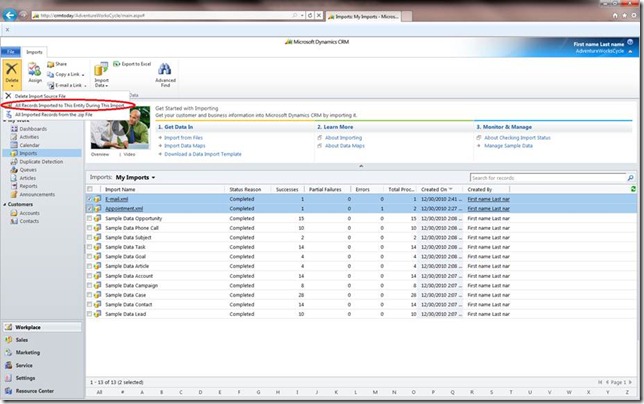Check the Sample Data Opportunity row checkbox

pyautogui.click(x=89, y=218)
